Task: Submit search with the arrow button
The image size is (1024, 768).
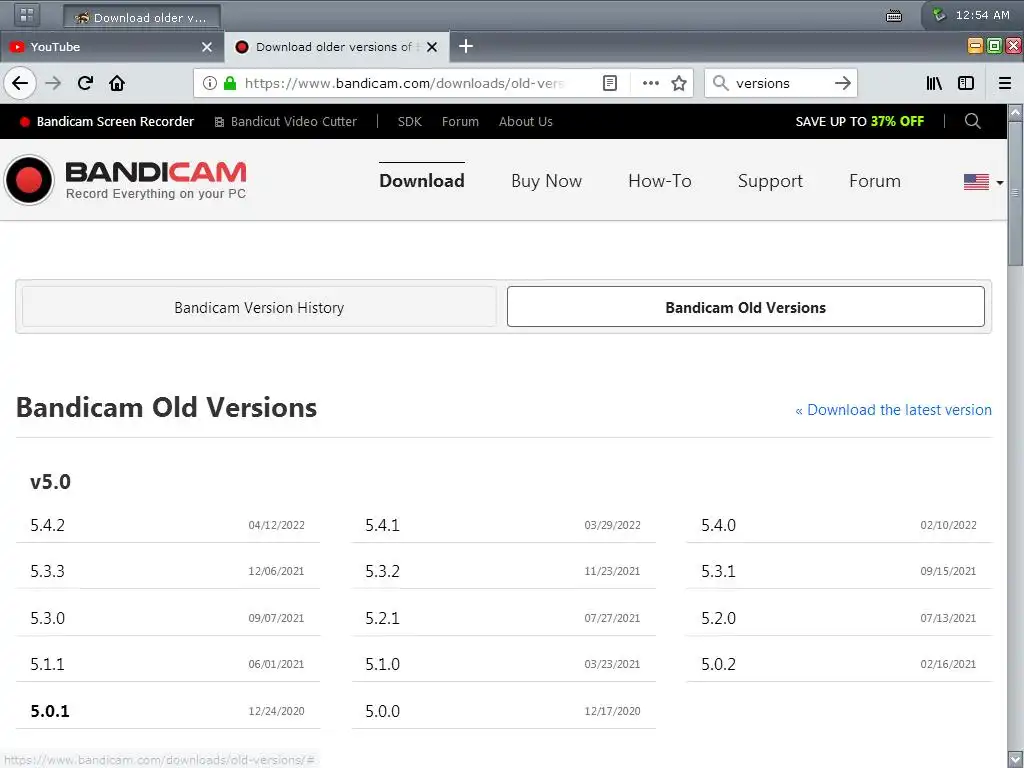Action: (x=843, y=83)
